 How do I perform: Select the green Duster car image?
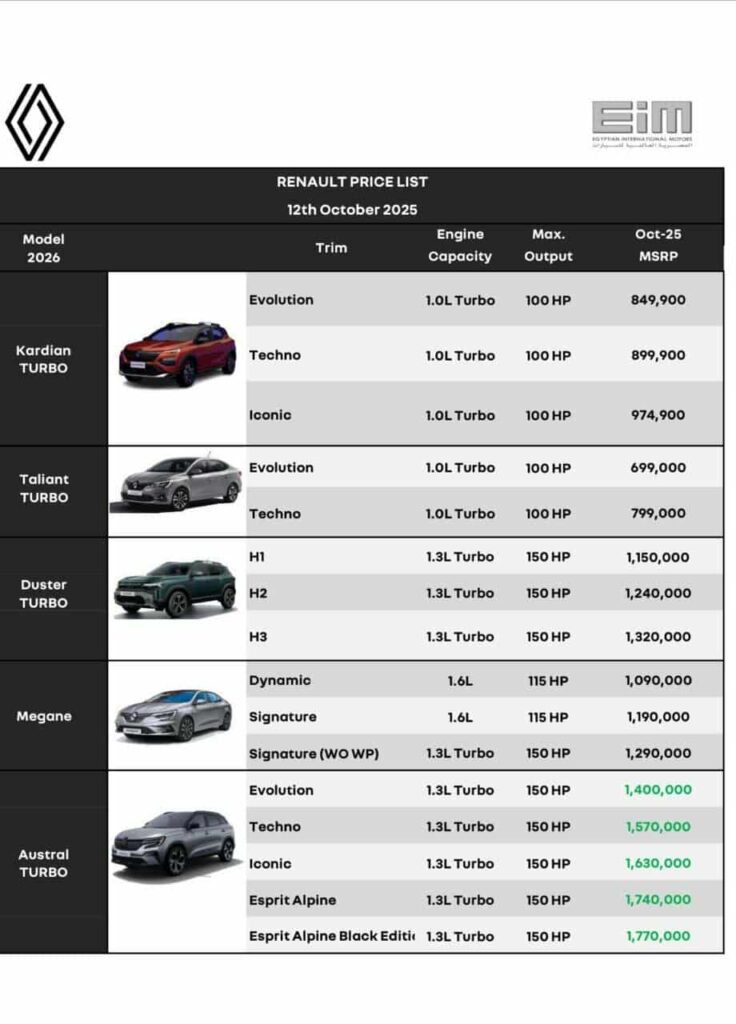(x=174, y=589)
